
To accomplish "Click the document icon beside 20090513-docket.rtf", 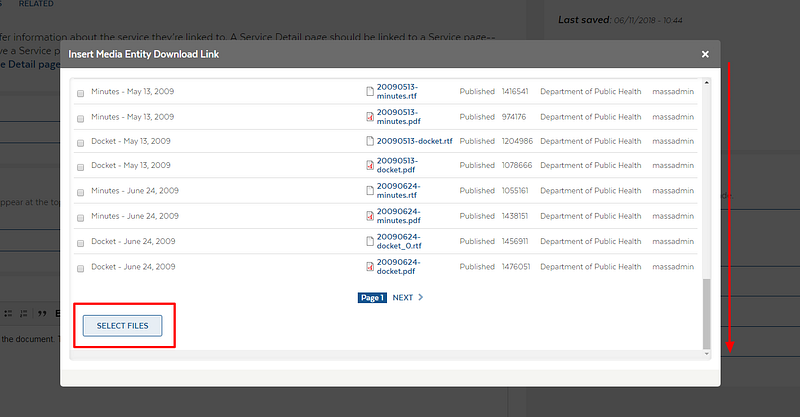I will click(370, 141).
